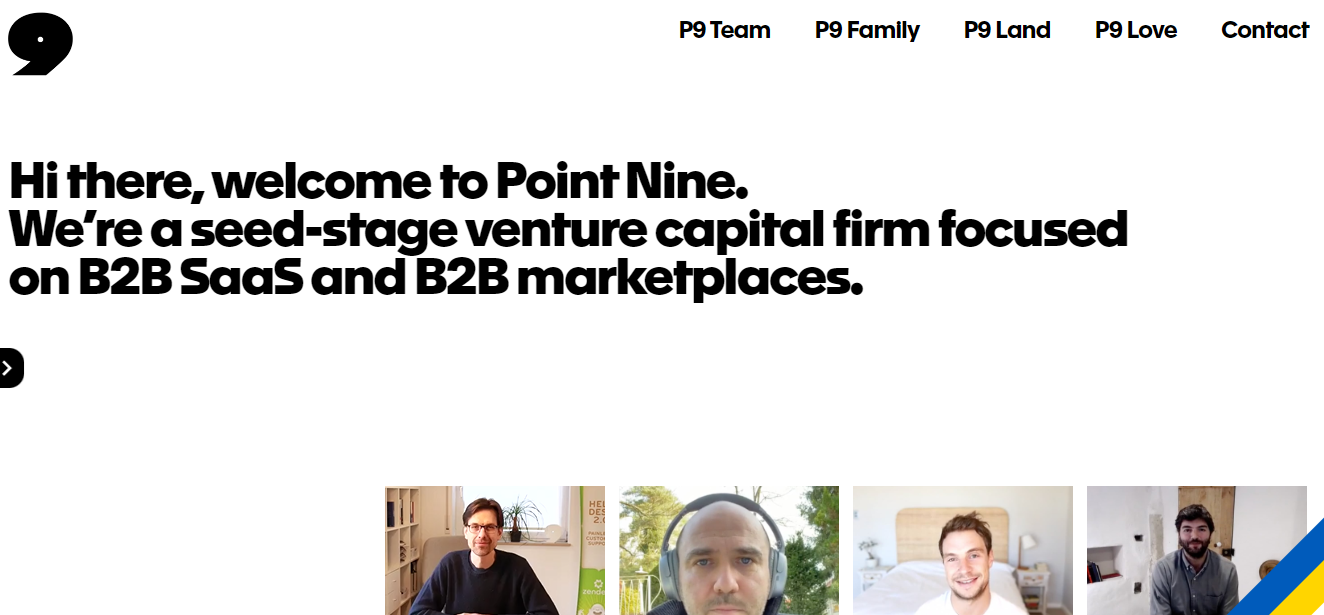Go to the P9 Family section

click(867, 30)
